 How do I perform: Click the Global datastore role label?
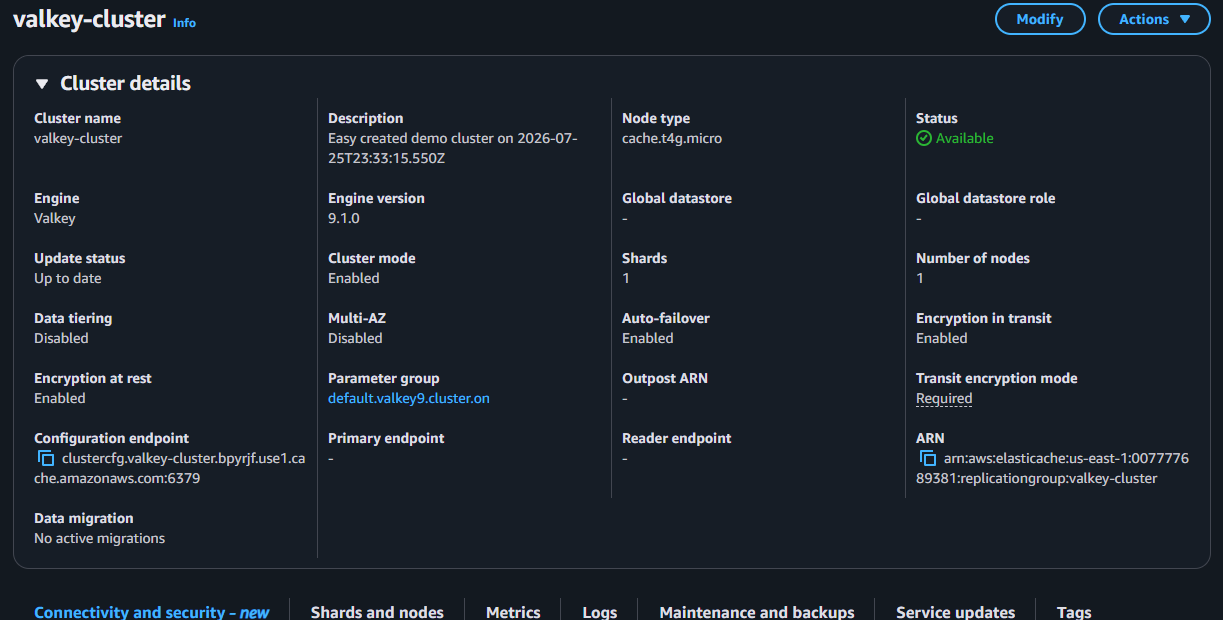pos(986,198)
